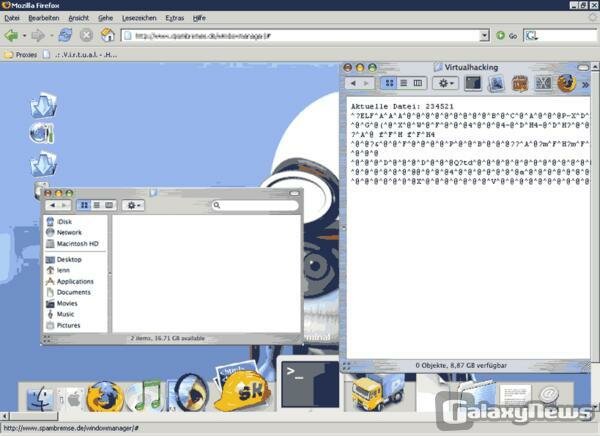Open the Datei menu
Viewport: 600px width, 436px height.
coord(12,18)
